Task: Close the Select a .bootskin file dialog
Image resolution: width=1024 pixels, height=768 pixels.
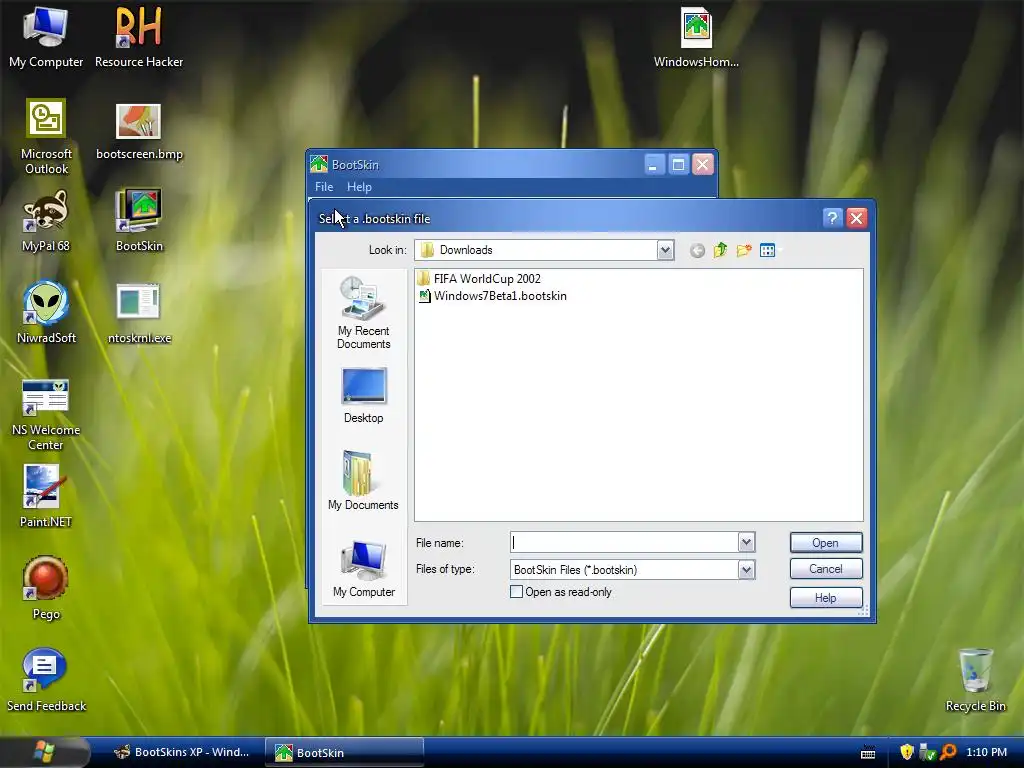Action: click(x=856, y=218)
